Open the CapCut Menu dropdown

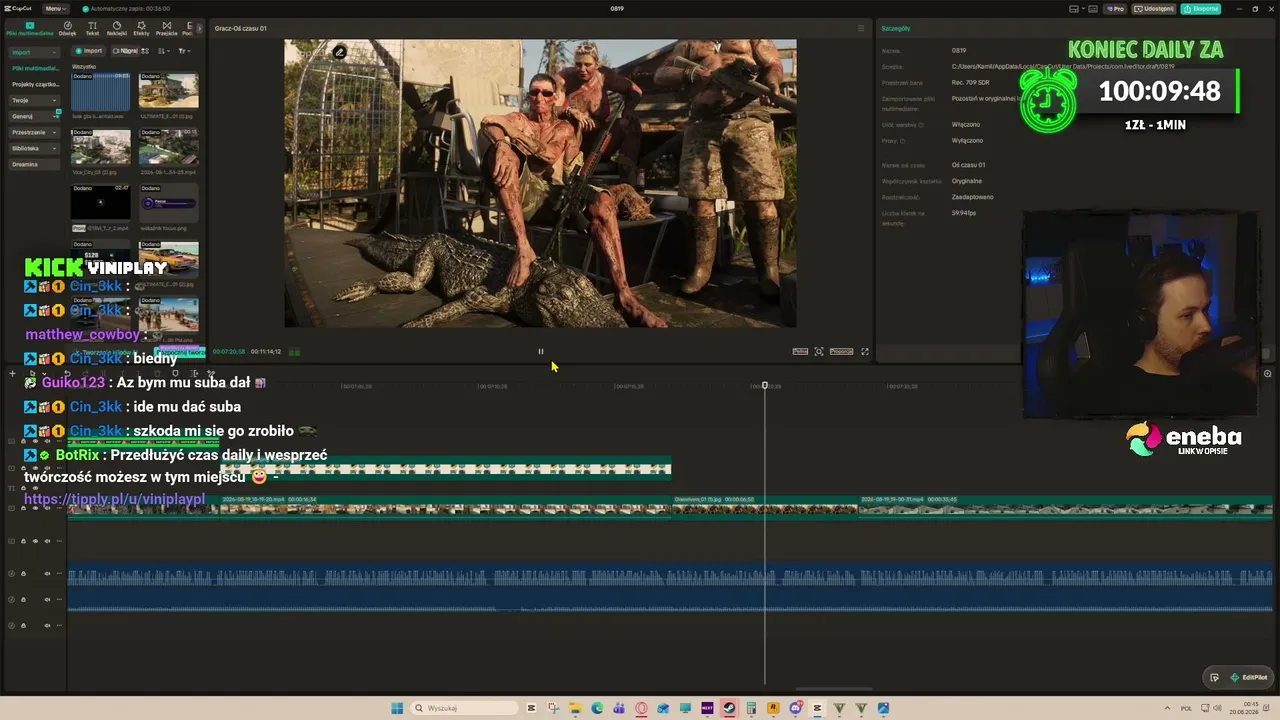pos(56,8)
